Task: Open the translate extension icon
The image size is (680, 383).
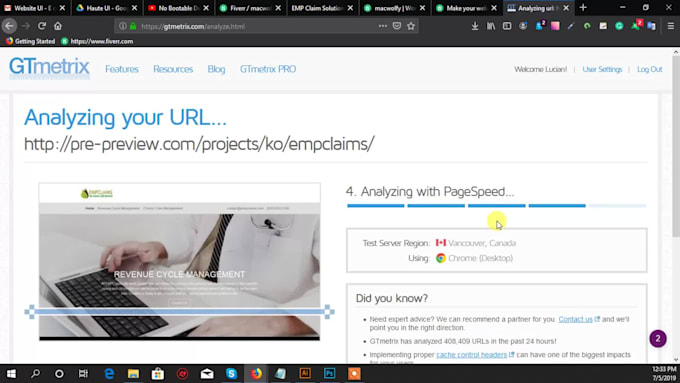Action: point(651,26)
